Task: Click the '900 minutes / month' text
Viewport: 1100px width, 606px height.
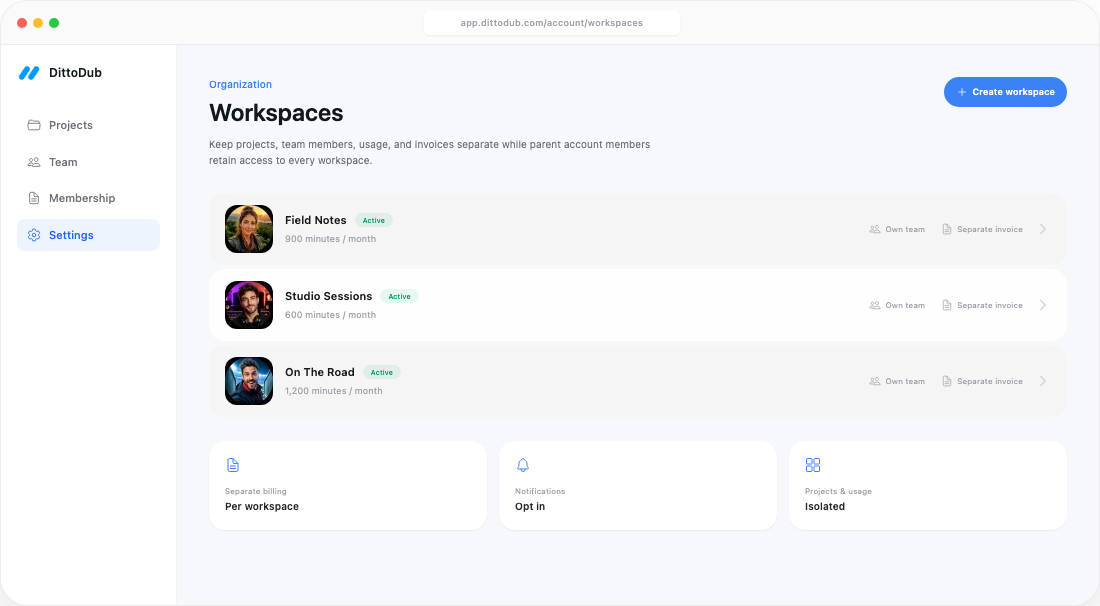Action: (330, 239)
